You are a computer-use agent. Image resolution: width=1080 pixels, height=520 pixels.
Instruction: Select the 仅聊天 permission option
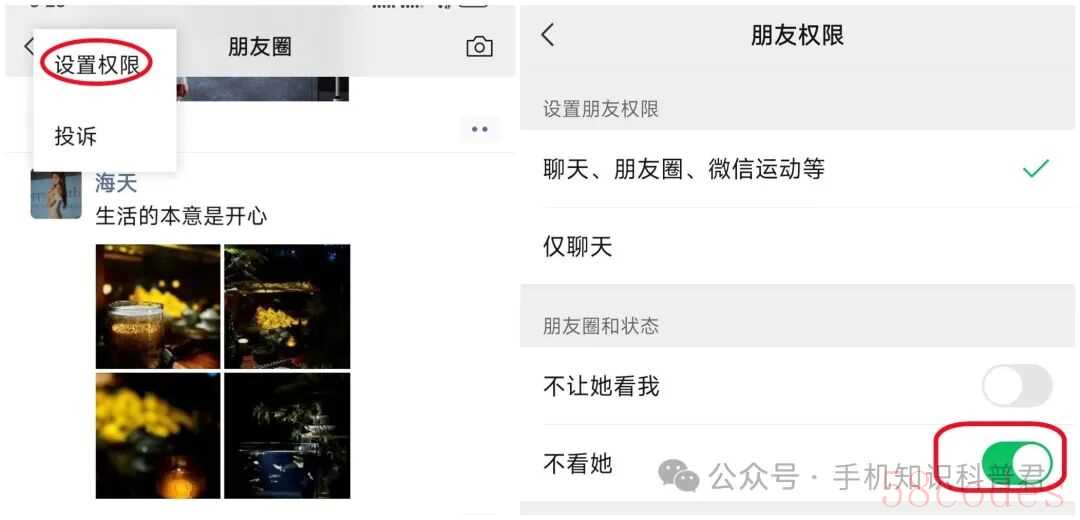[800, 247]
